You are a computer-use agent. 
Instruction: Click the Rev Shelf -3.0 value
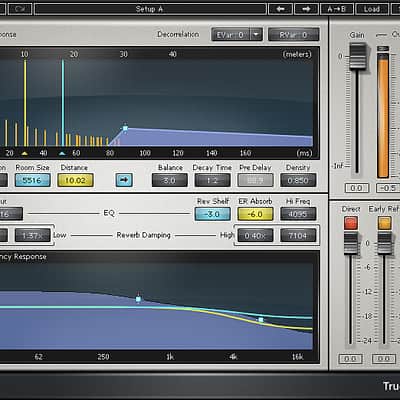212,214
